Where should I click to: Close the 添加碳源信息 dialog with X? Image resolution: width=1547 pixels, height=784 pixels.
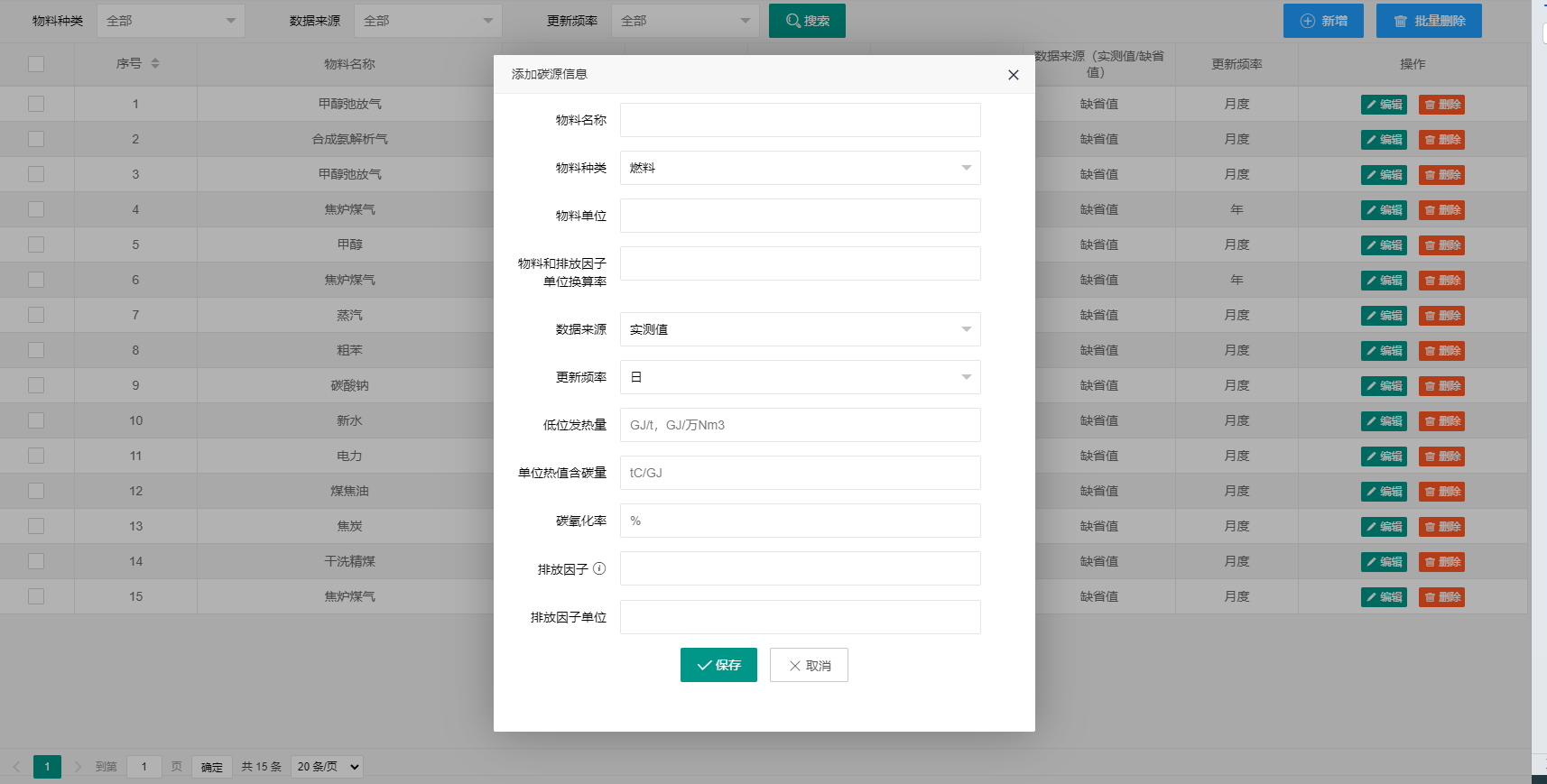pyautogui.click(x=1013, y=75)
